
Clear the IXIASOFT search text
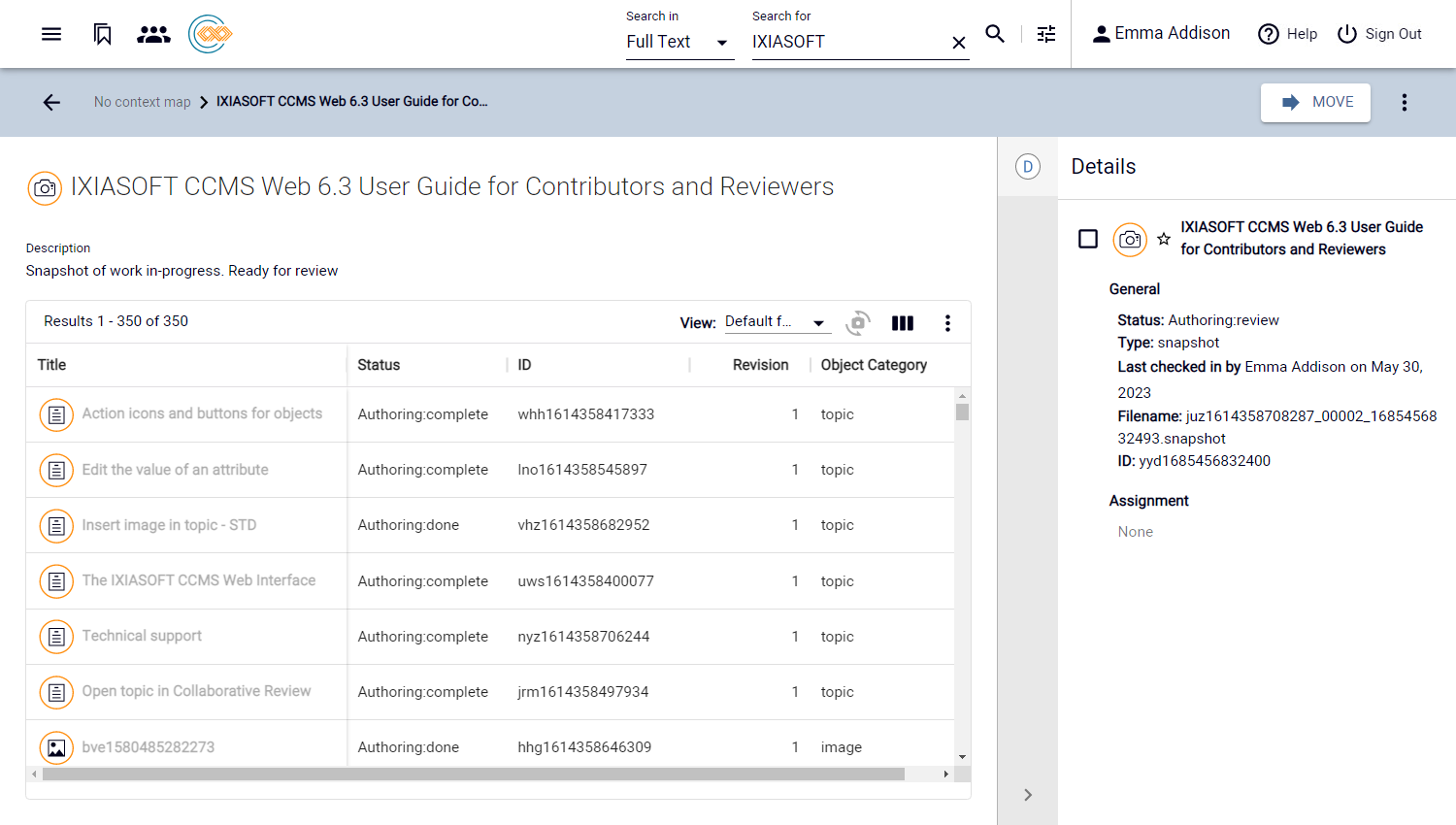click(x=959, y=43)
